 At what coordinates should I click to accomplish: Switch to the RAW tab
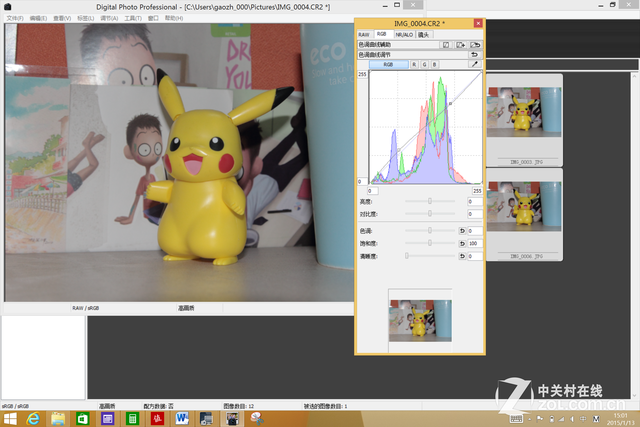click(364, 35)
